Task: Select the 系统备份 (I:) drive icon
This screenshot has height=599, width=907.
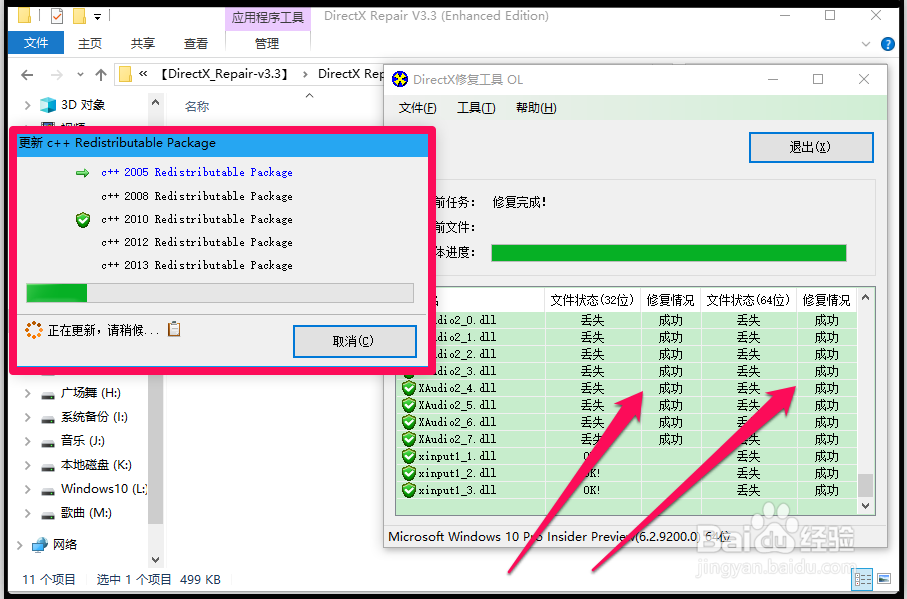Action: [48, 419]
